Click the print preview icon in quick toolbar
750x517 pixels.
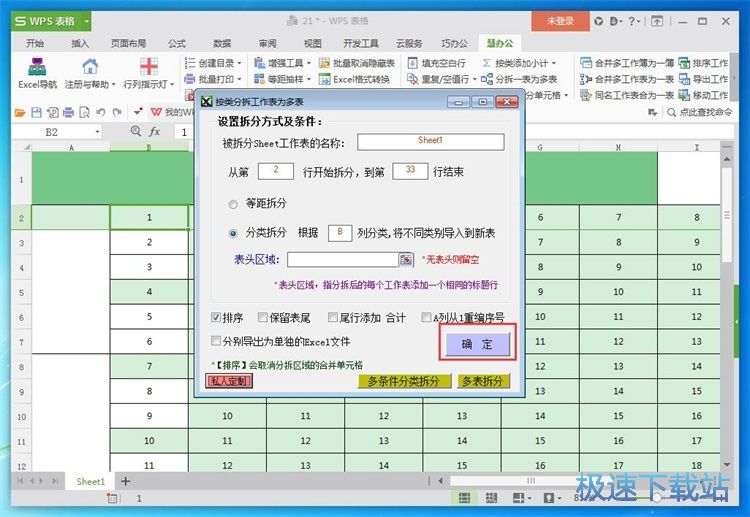point(84,112)
